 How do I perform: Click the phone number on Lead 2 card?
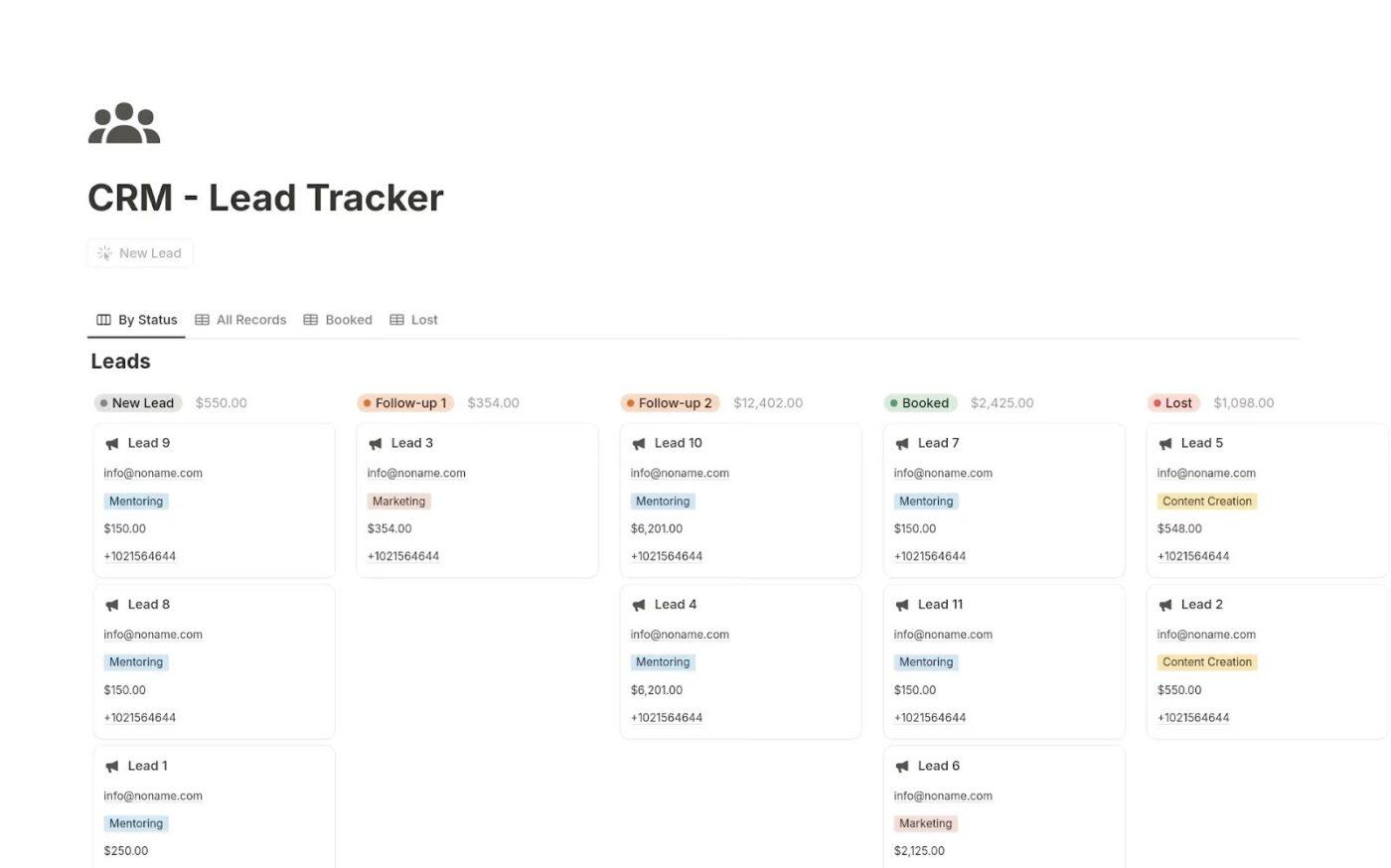[x=1192, y=717]
